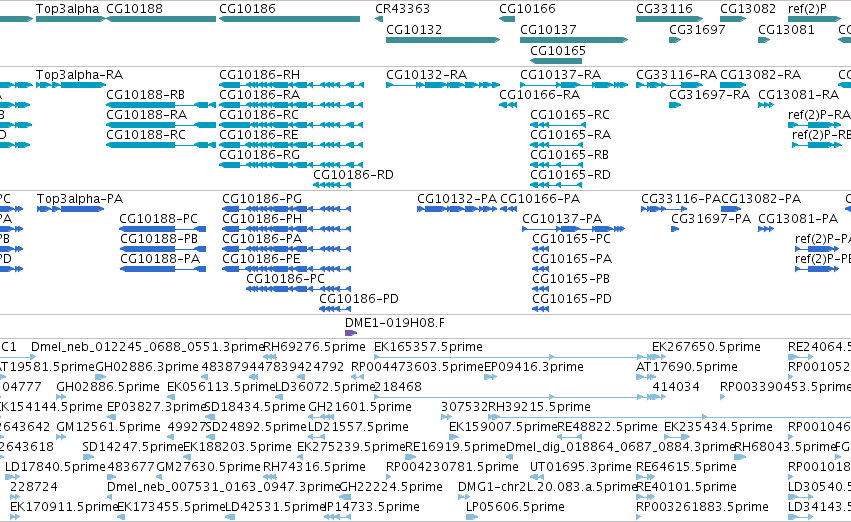Click the CG10165-RC transcript

pos(556,125)
